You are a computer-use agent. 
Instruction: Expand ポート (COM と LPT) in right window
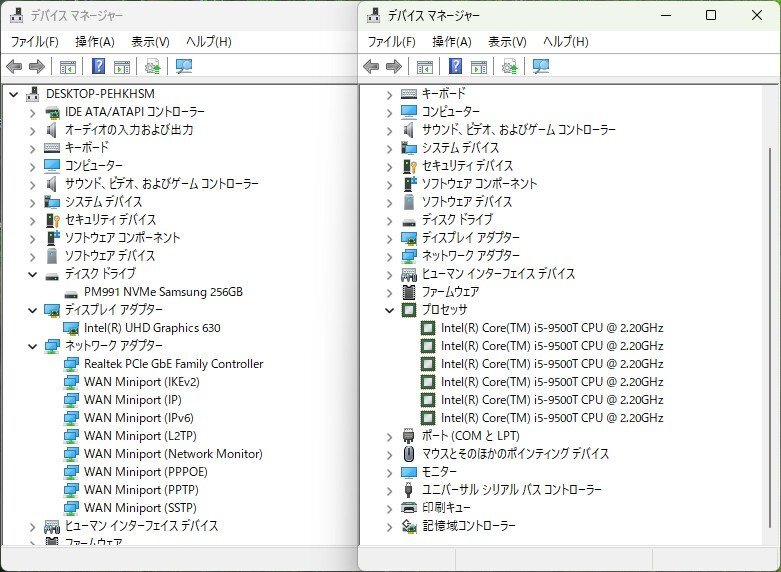tap(390, 437)
